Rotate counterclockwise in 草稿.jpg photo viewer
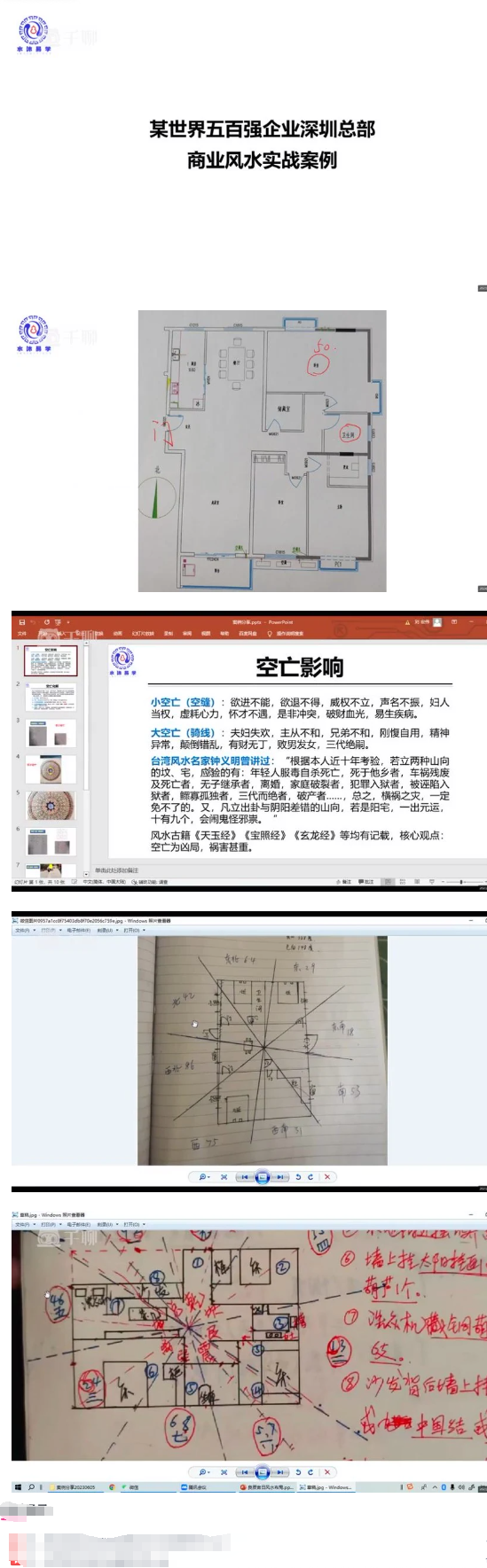Screen dimensions: 487x1568 click(298, 1472)
